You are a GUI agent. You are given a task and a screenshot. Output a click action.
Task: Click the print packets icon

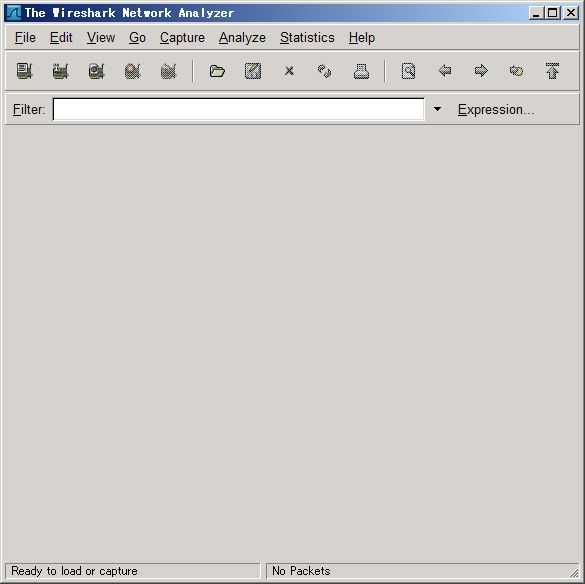361,71
